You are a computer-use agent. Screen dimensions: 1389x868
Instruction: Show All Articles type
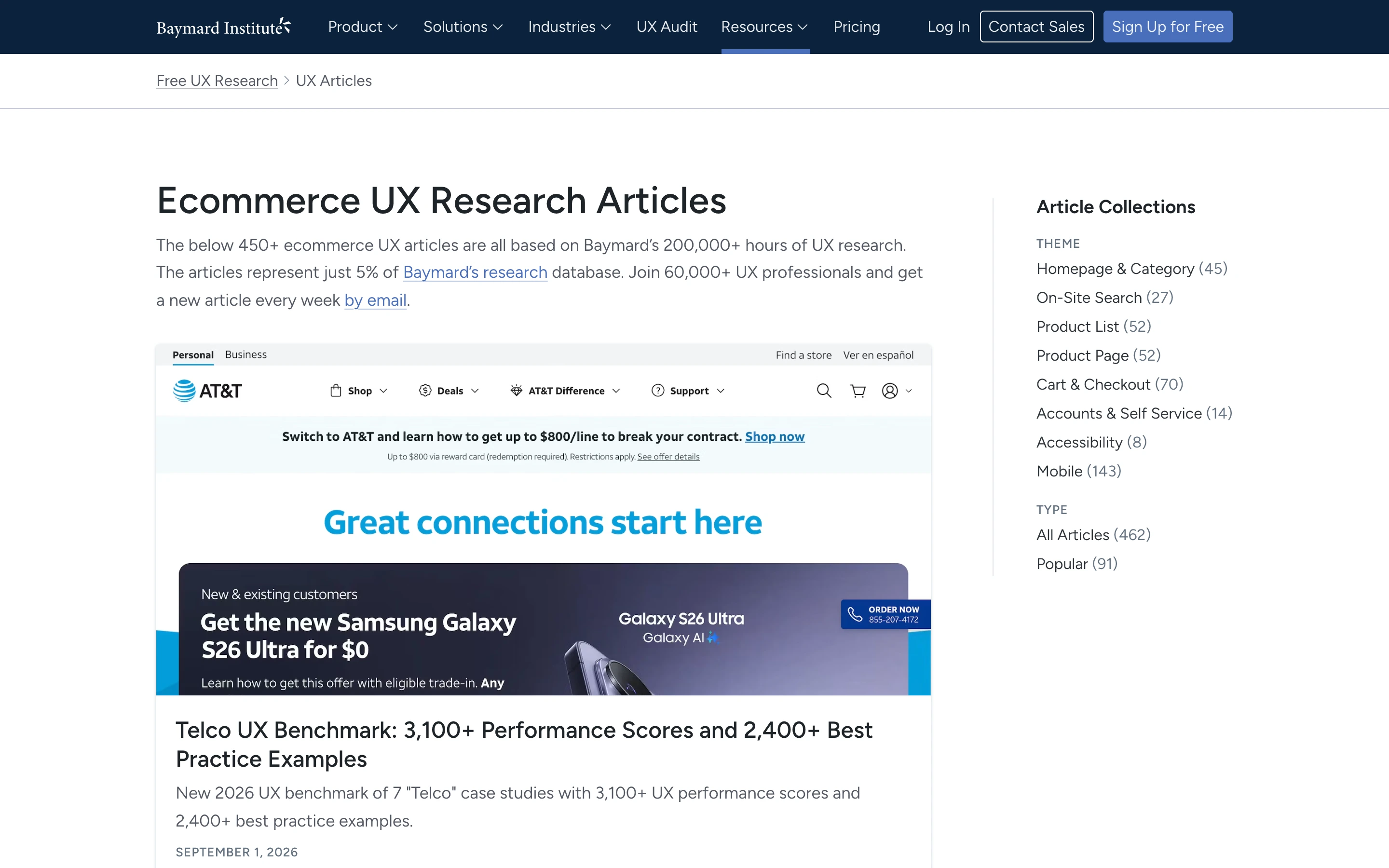(1093, 535)
